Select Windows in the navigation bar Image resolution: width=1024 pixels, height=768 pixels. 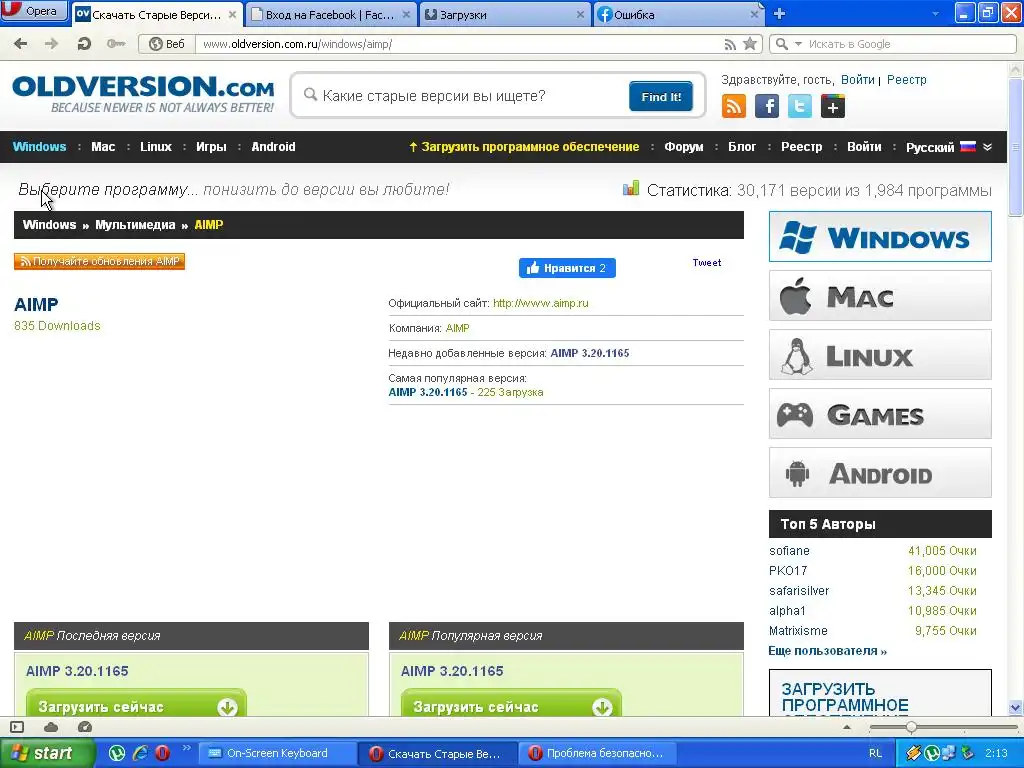39,147
